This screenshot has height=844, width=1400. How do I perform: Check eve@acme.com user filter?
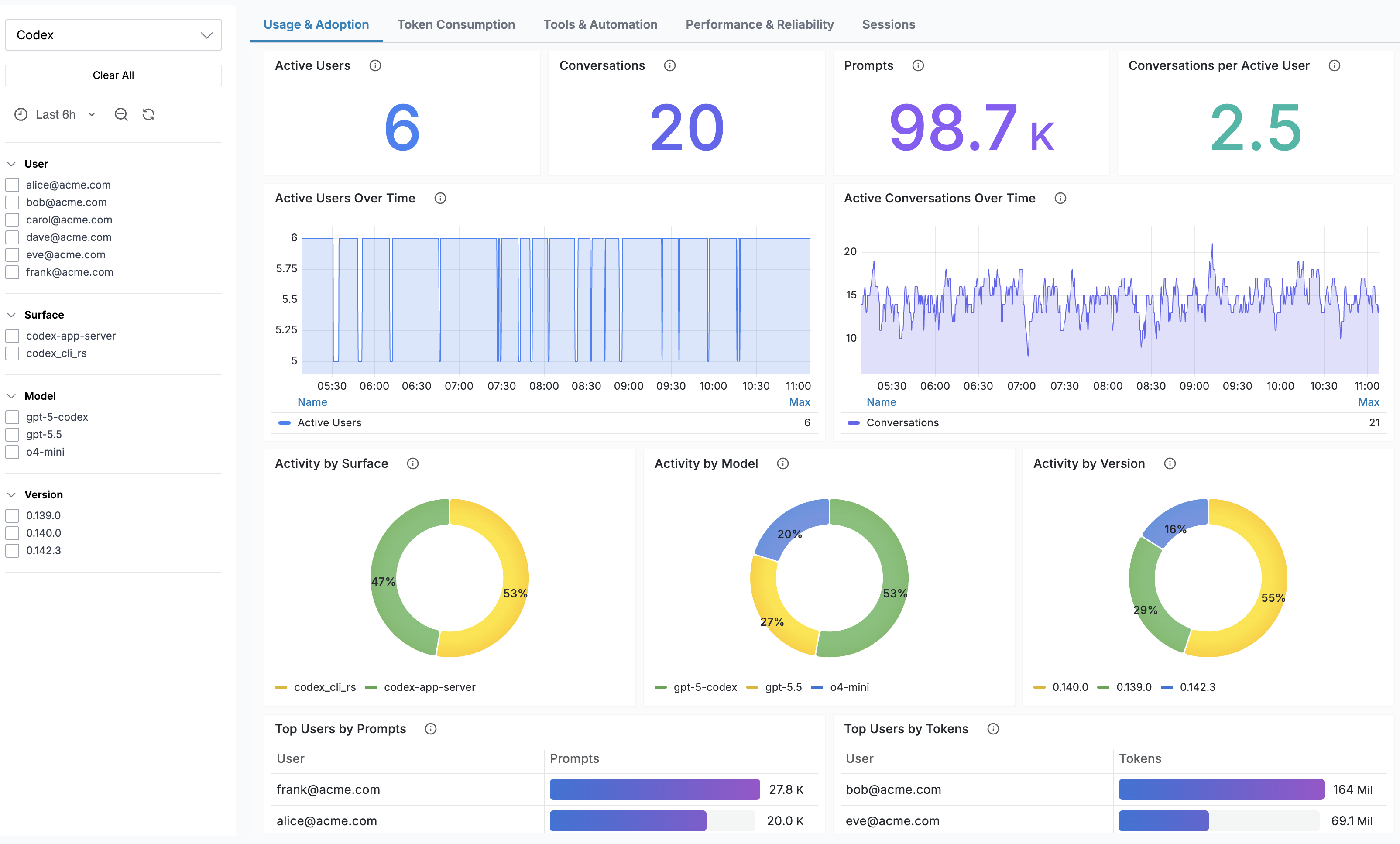tap(13, 254)
